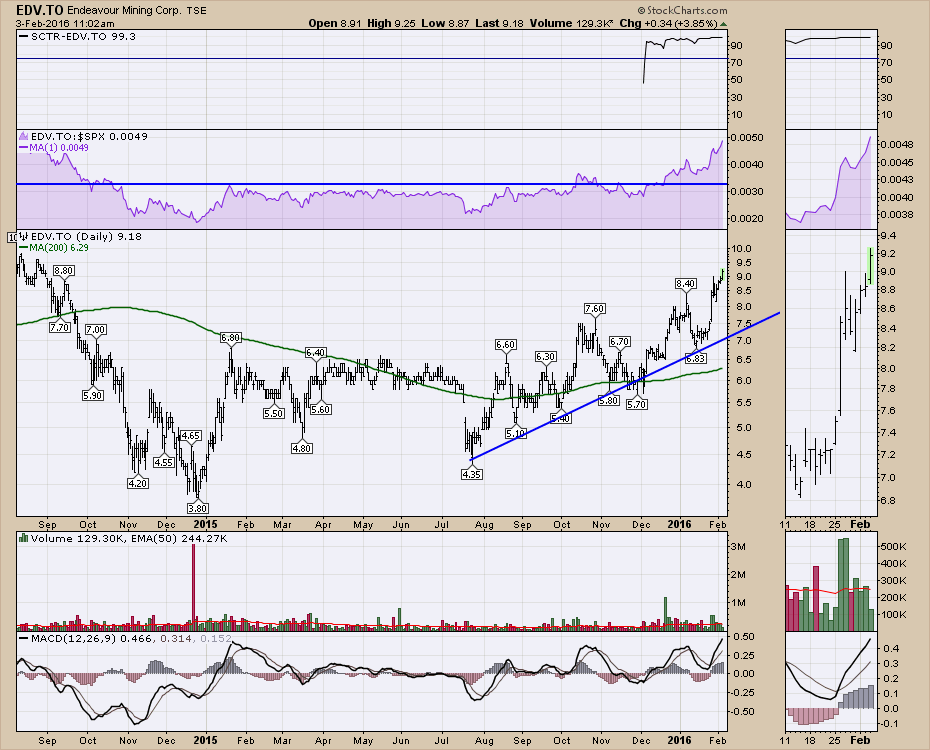Click the 6.70 November peak label
The width and height of the screenshot is (930, 750).
tap(619, 342)
